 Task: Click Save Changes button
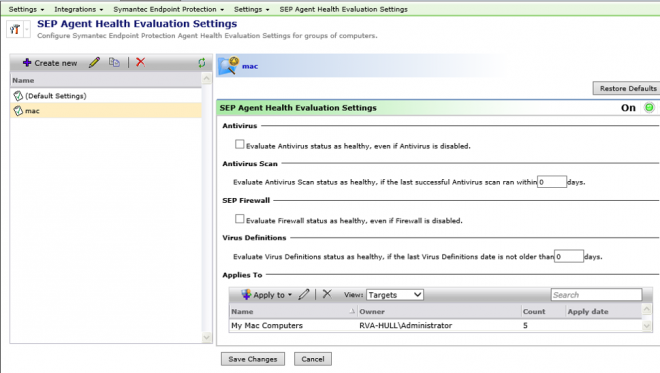click(x=253, y=359)
